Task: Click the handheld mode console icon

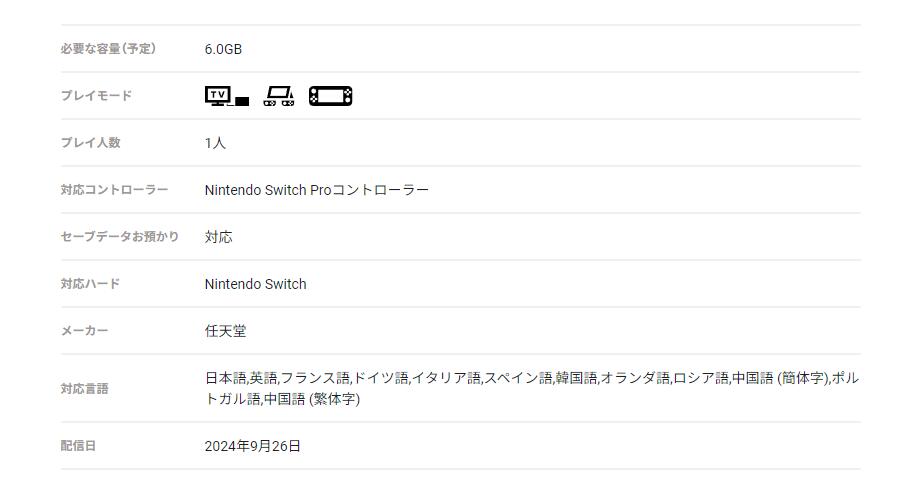Action: 330,96
